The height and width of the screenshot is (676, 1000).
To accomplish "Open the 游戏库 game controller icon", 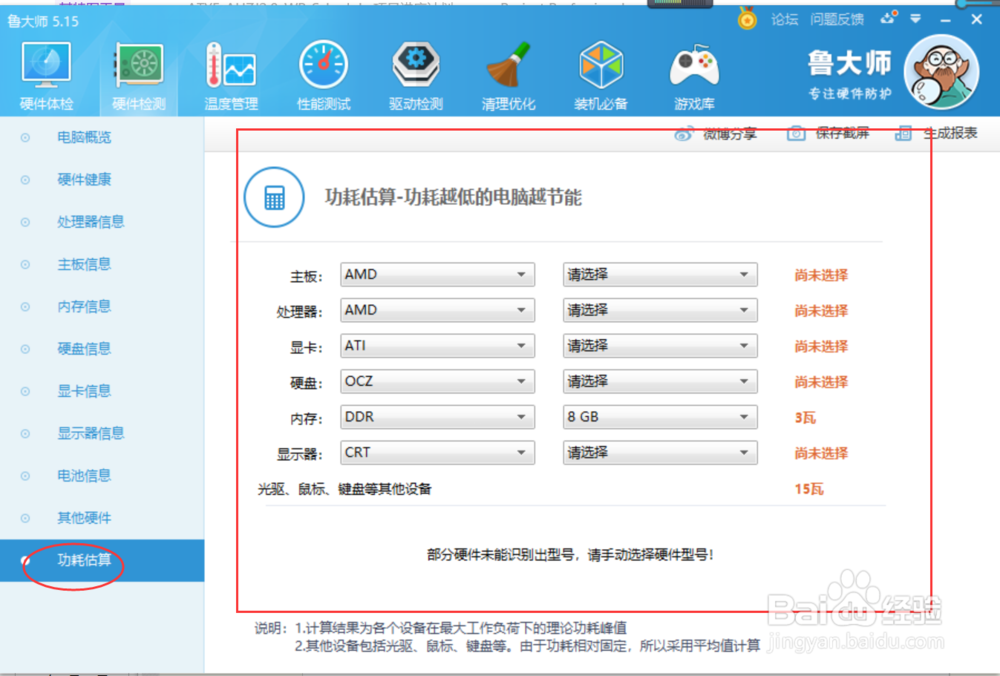I will [x=694, y=66].
